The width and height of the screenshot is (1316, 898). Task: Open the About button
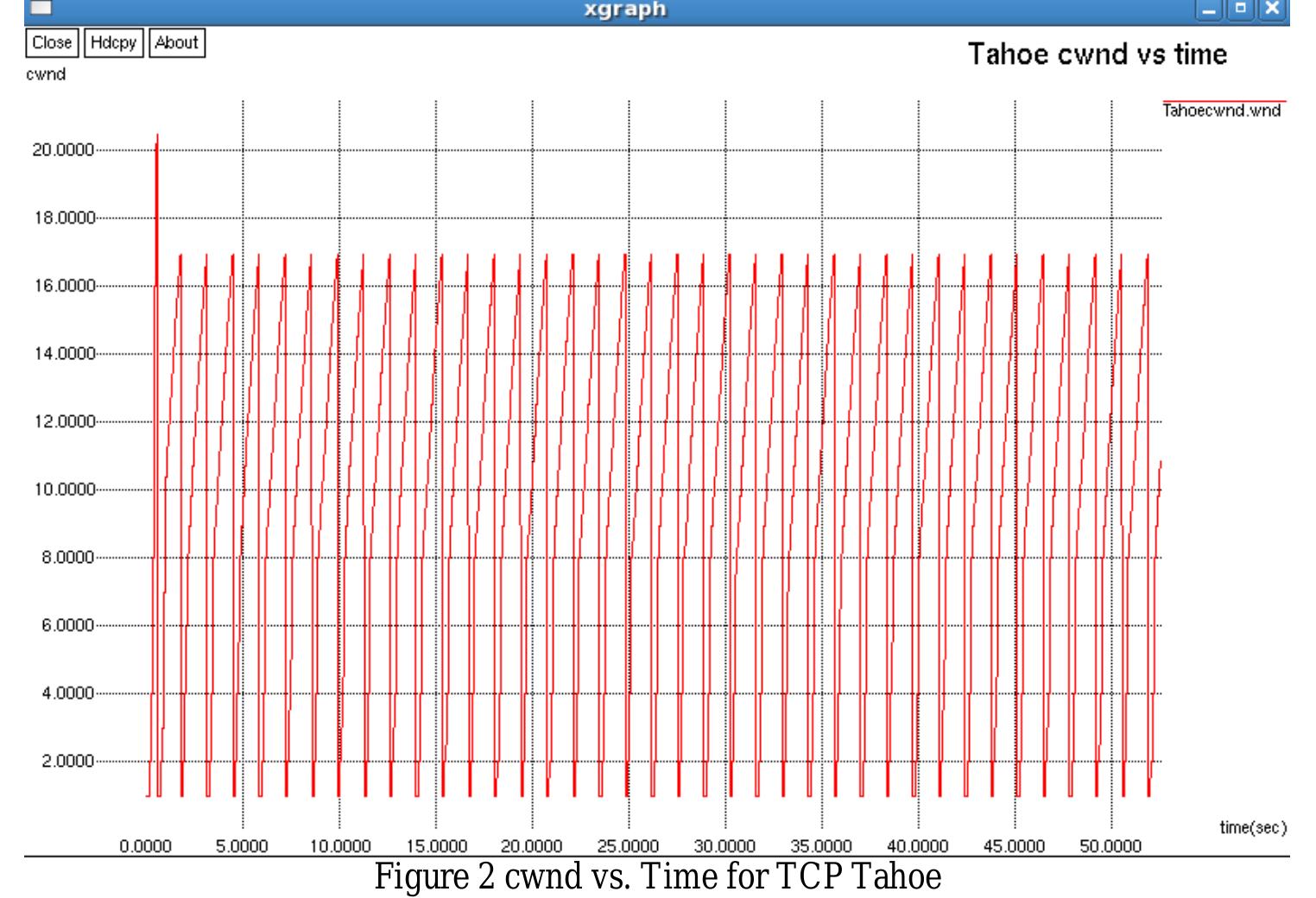[177, 42]
